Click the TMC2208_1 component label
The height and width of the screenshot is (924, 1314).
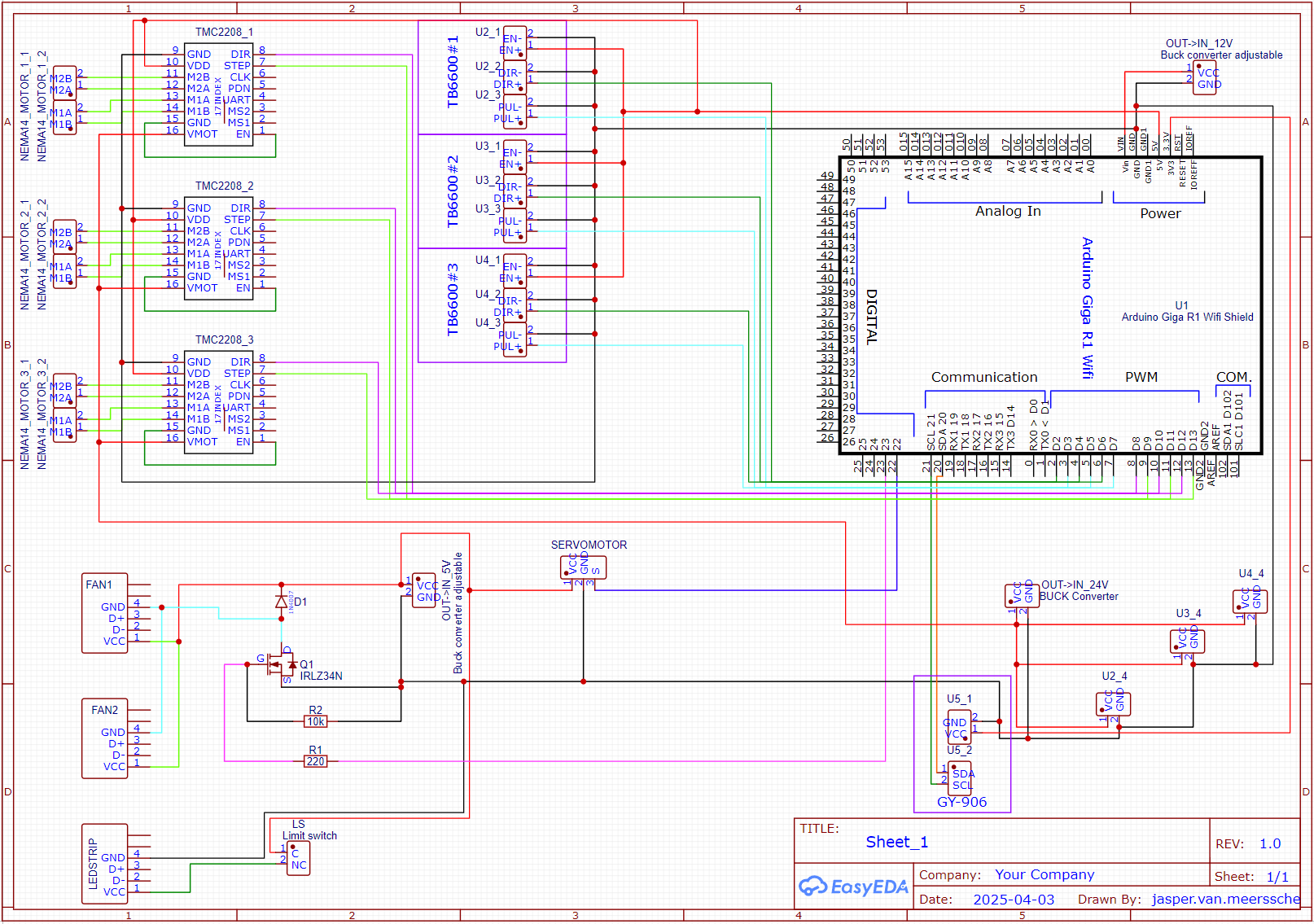[224, 32]
